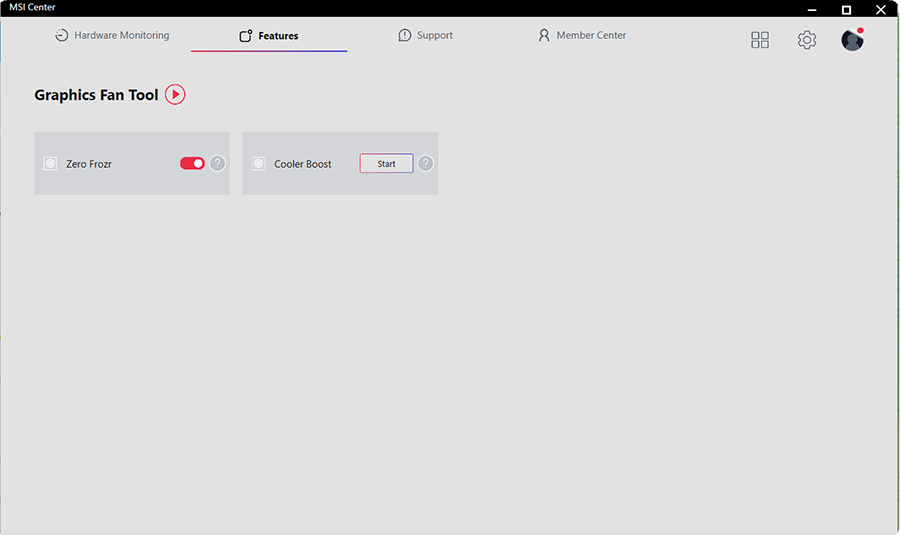The height and width of the screenshot is (535, 900).
Task: Select the Features tab
Action: 269,36
